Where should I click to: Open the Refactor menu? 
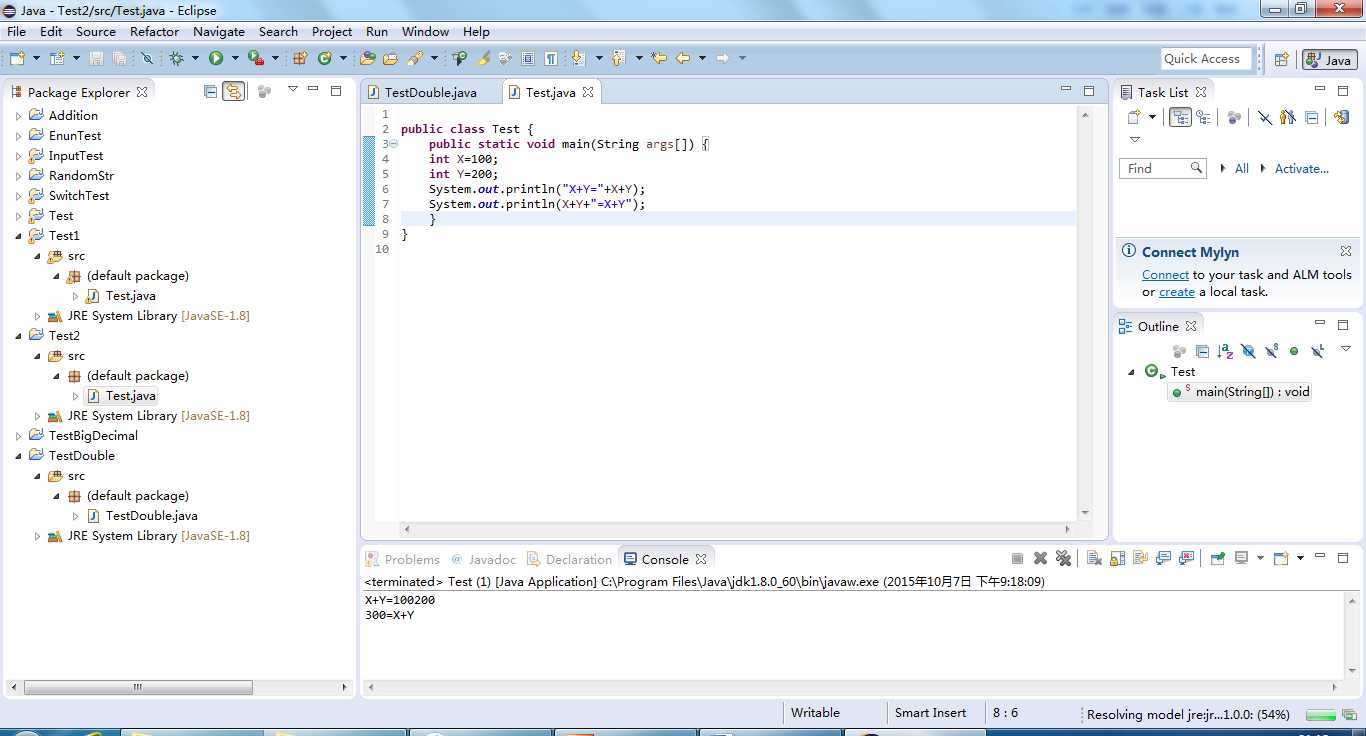(155, 31)
